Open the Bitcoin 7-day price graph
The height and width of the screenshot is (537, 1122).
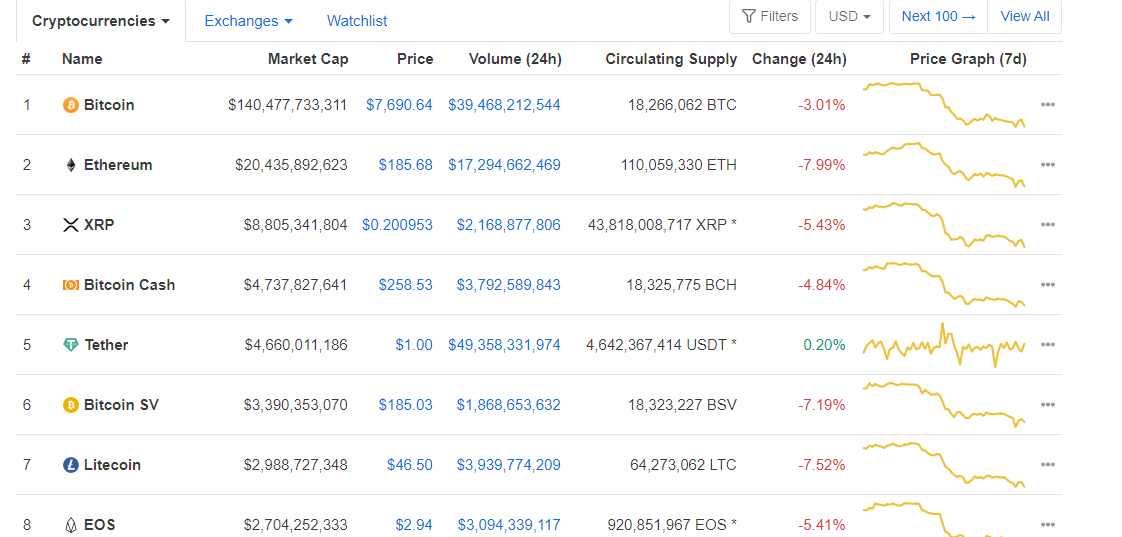point(944,104)
